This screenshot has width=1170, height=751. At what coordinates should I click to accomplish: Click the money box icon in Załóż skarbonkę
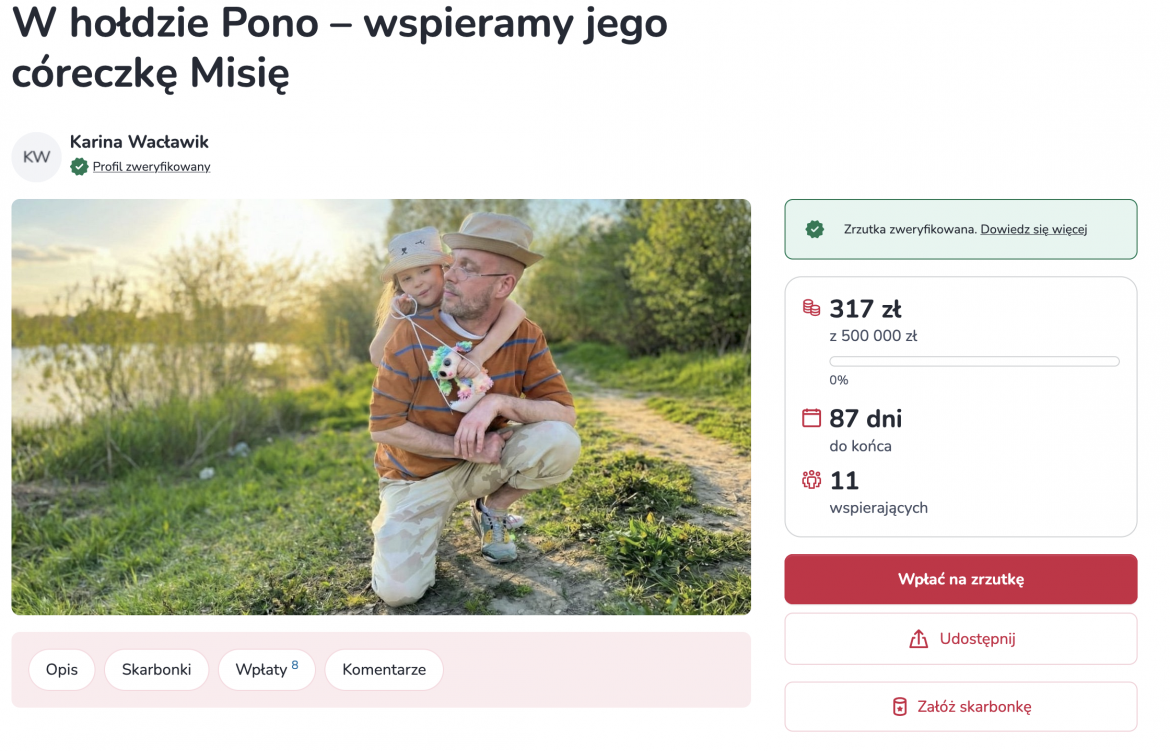(x=900, y=707)
